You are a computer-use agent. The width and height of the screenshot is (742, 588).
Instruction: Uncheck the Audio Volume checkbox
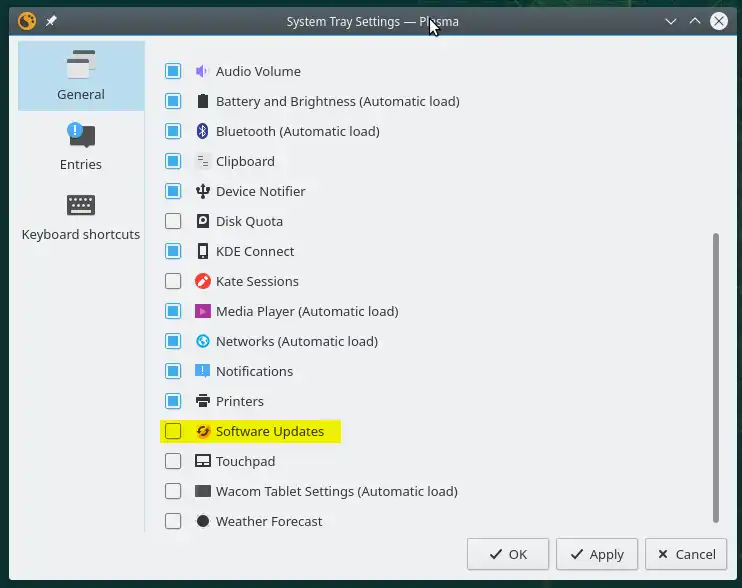pos(173,71)
